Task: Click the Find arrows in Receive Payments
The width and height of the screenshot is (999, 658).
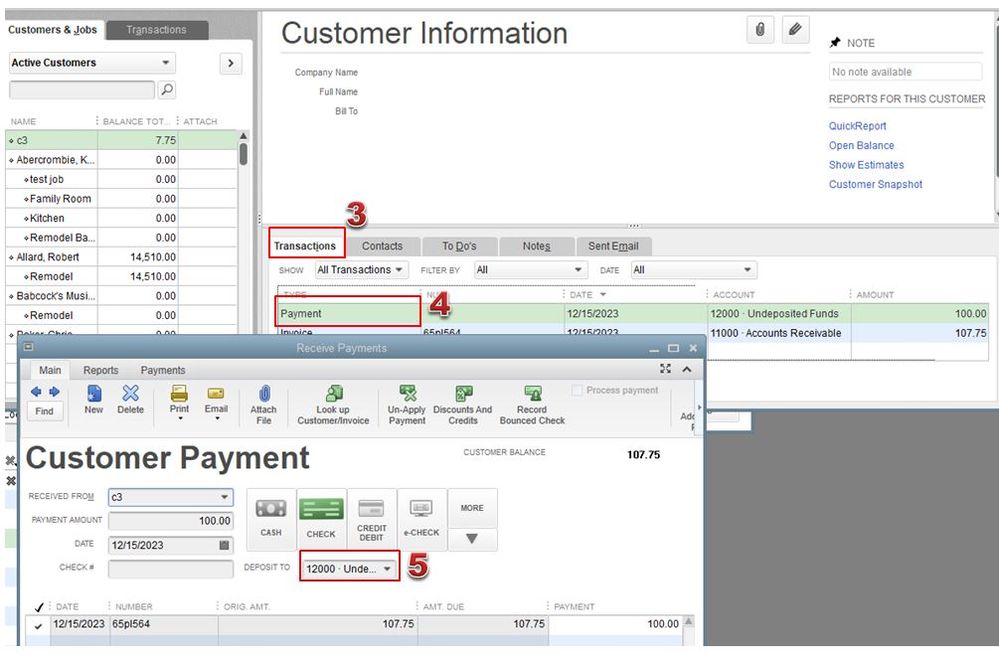Action: (x=45, y=392)
